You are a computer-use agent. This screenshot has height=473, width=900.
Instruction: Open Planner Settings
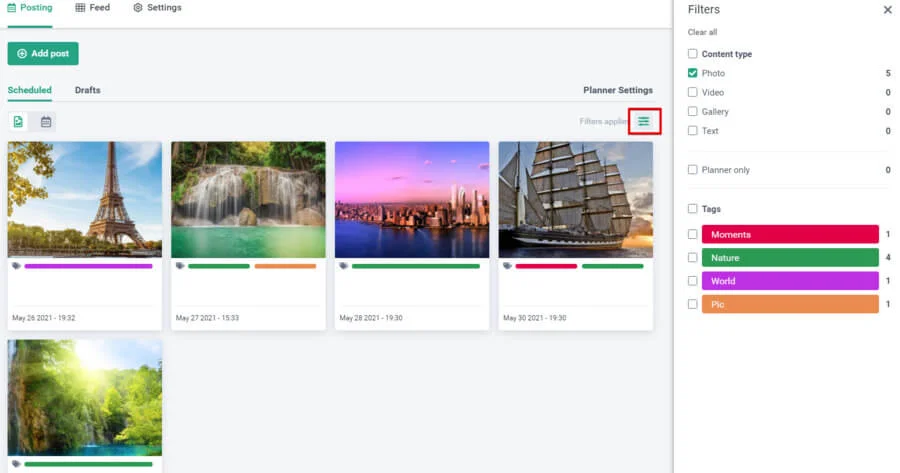tap(617, 90)
